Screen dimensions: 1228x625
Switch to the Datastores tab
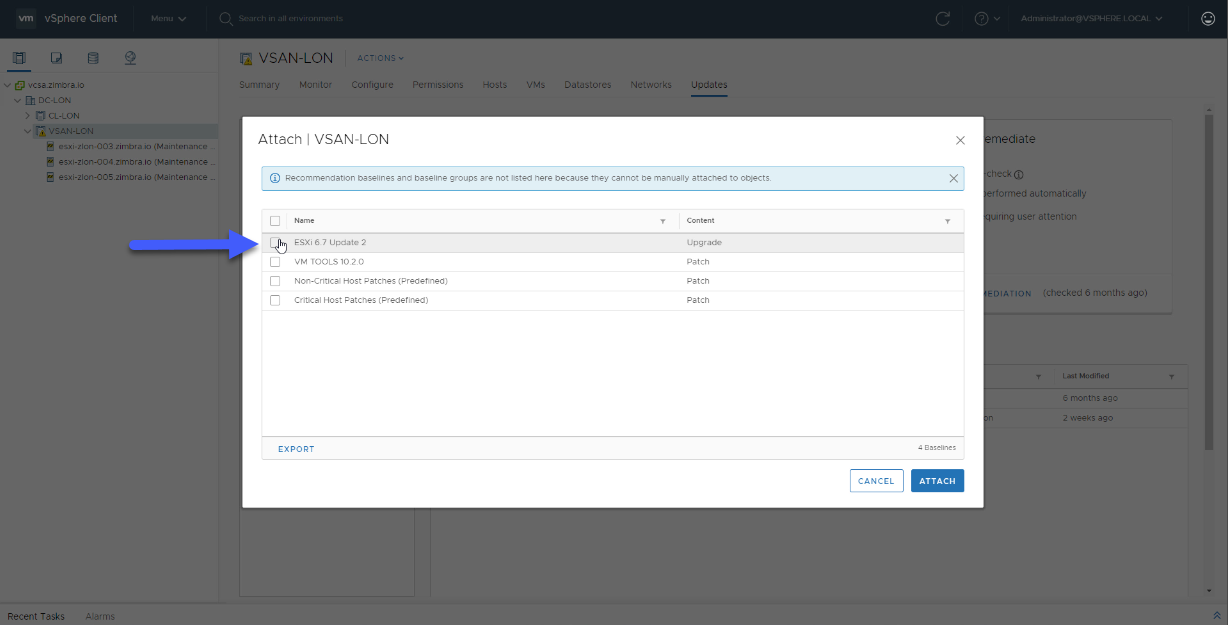coord(588,85)
